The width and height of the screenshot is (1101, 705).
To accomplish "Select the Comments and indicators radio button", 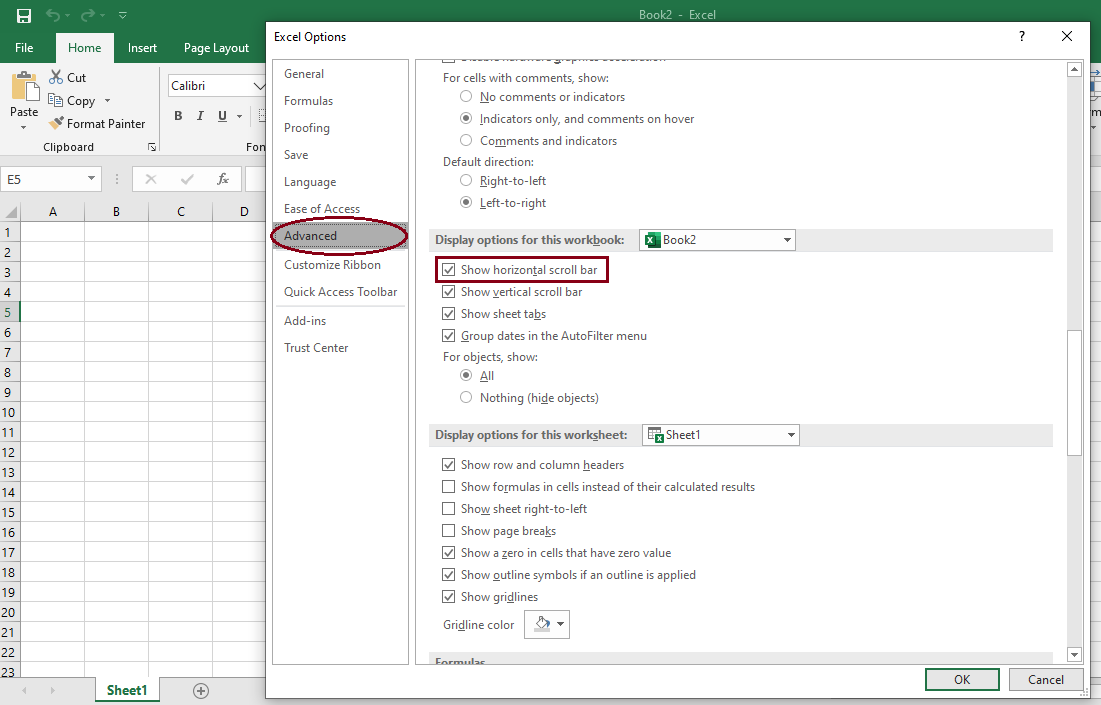I will tap(465, 141).
